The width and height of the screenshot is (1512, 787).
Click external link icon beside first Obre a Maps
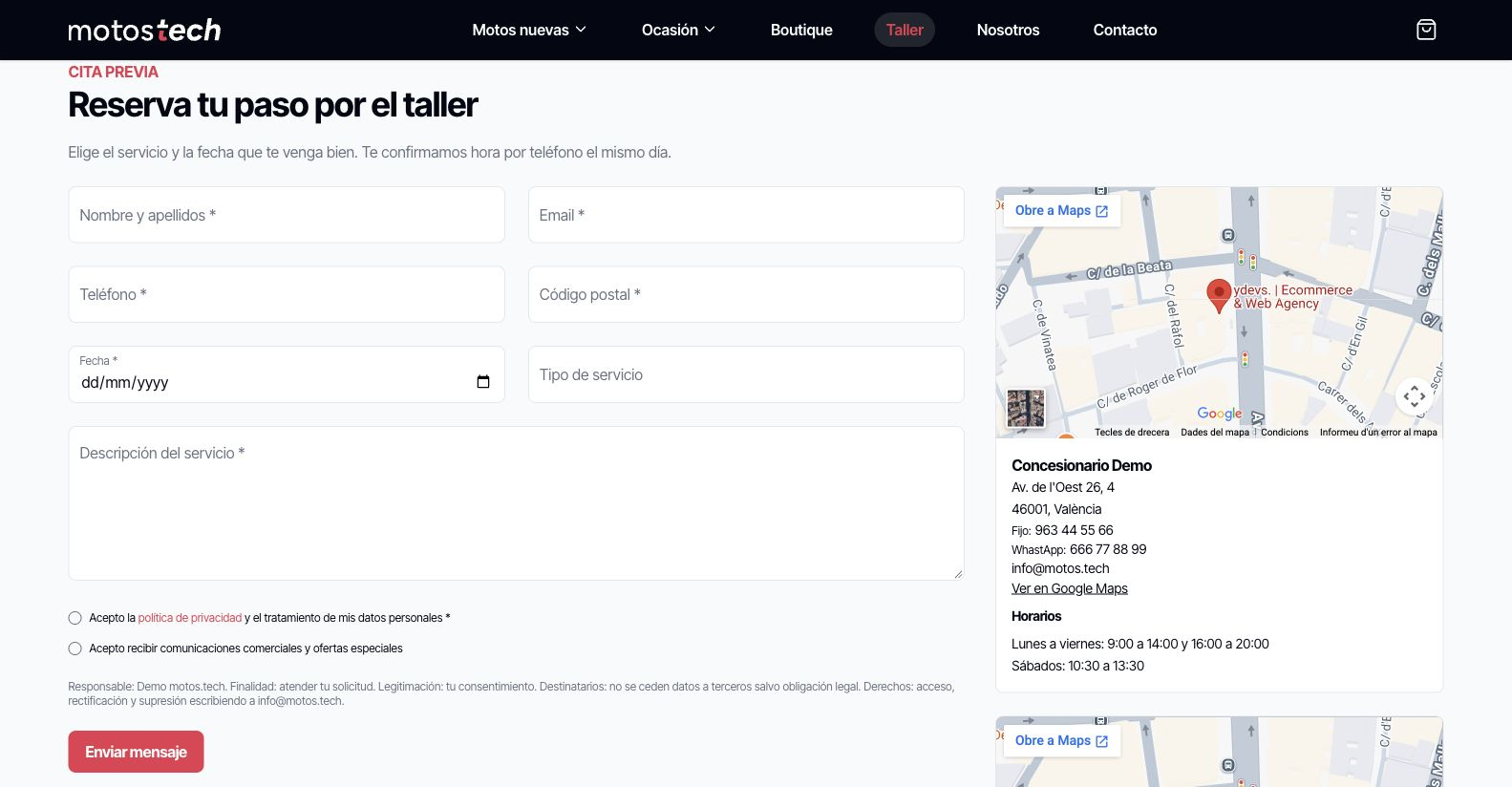[x=1102, y=211]
